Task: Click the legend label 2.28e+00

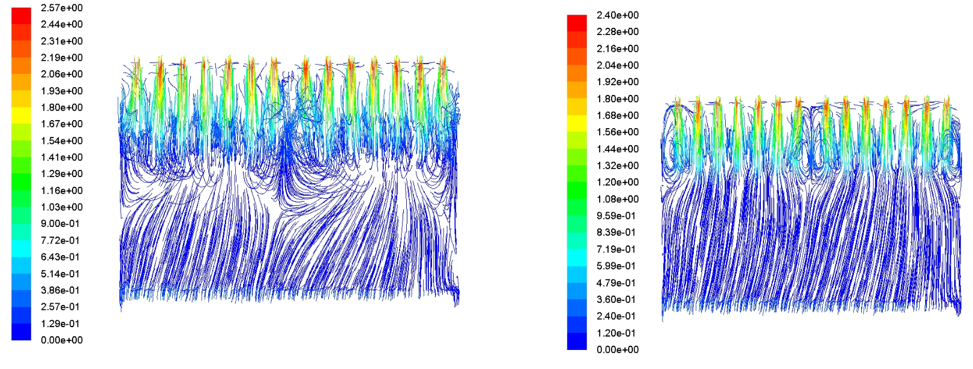Action: [x=617, y=32]
